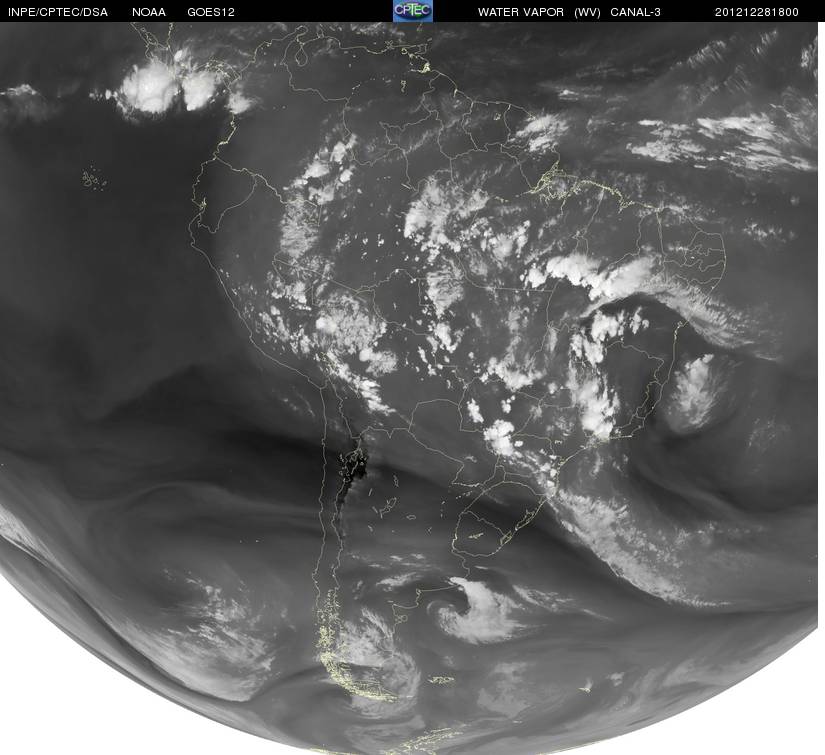Click the 201212281800 timestamp
Image resolution: width=825 pixels, height=755 pixels.
click(757, 12)
